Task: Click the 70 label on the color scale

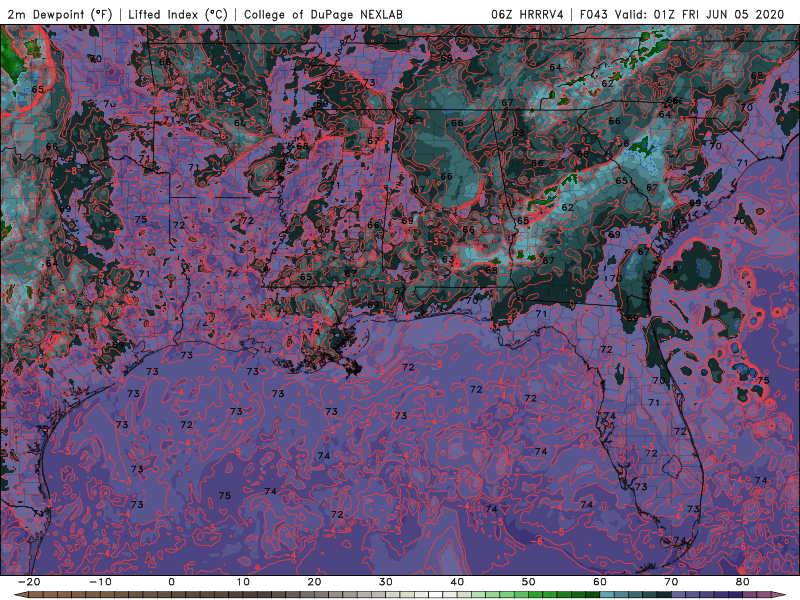Action: [671, 582]
